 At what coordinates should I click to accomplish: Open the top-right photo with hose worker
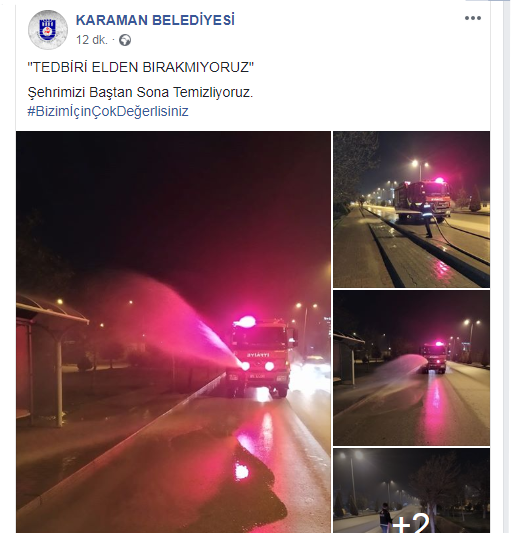(x=411, y=209)
